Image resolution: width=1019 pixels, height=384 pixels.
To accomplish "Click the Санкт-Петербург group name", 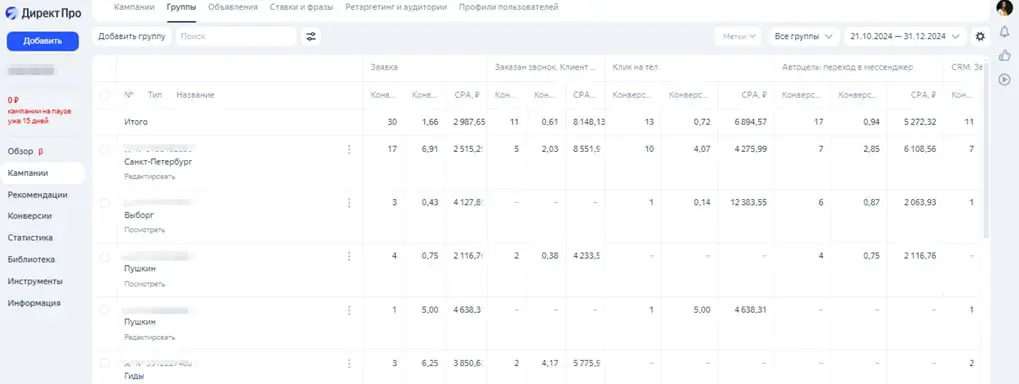I will tap(158, 162).
